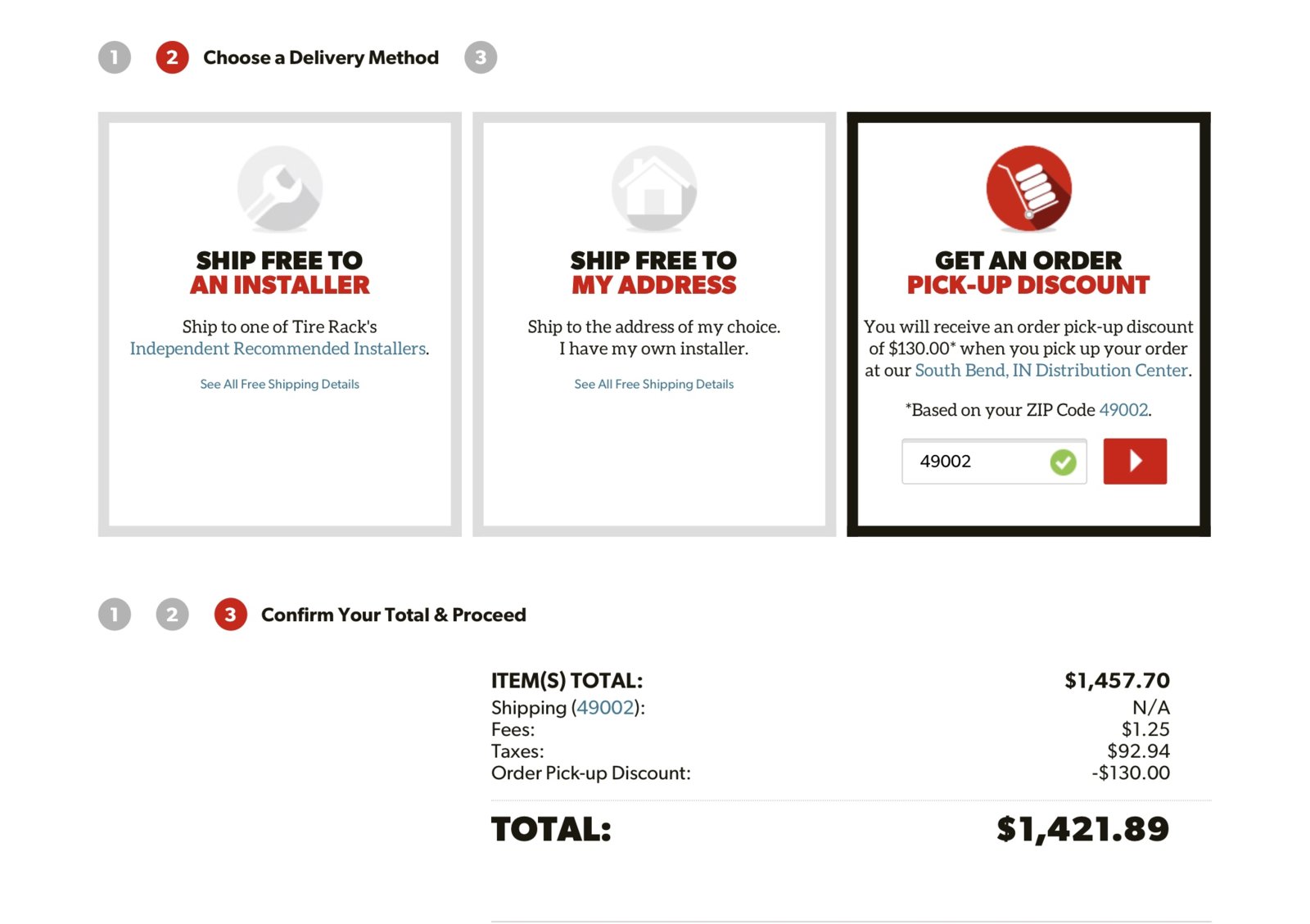1310x924 pixels.
Task: Select Get An Order Pick-Up Discount option
Action: tap(1028, 273)
